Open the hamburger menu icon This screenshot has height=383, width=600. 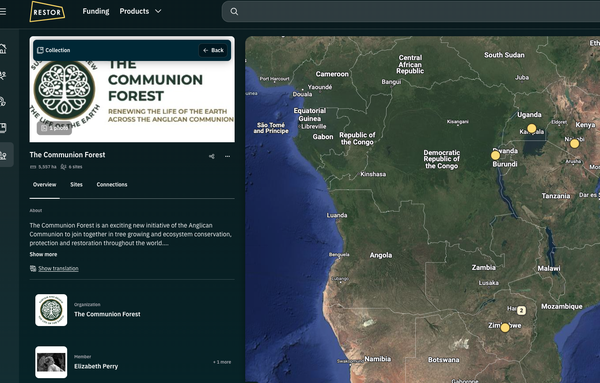3,11
